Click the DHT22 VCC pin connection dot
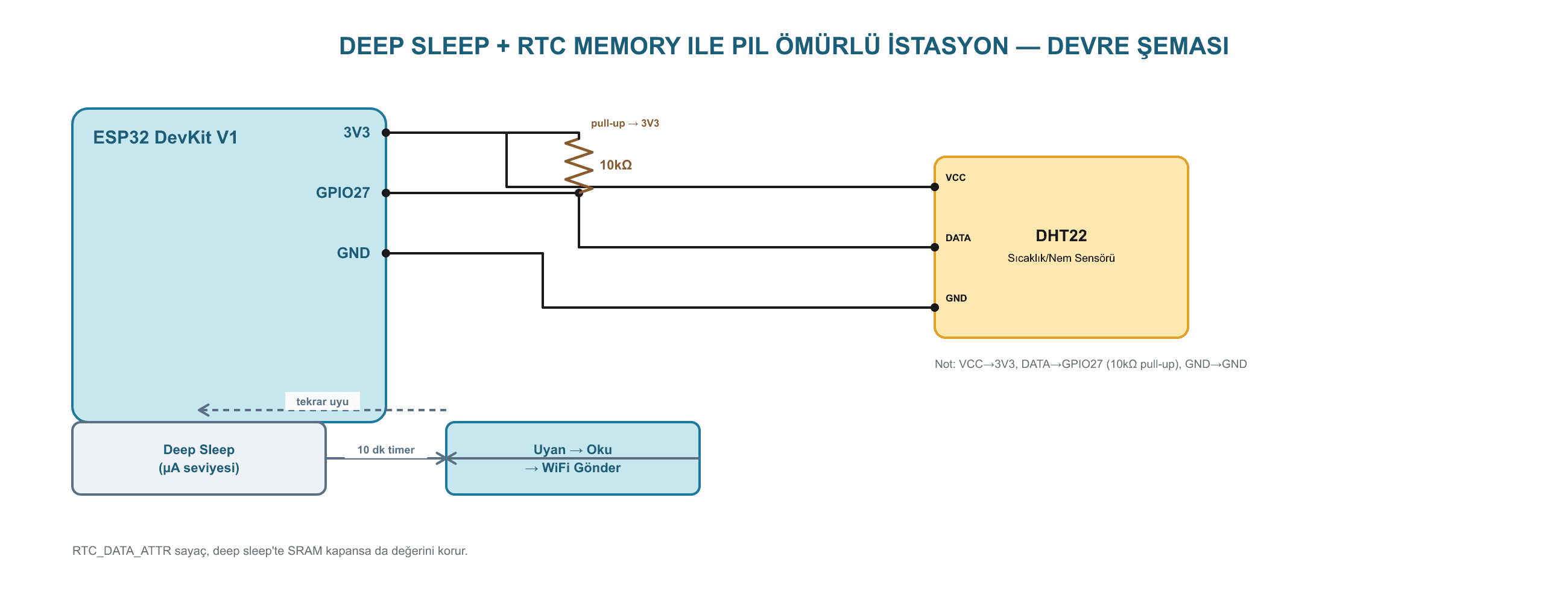Screen dimensions: 1568x591 point(935,187)
